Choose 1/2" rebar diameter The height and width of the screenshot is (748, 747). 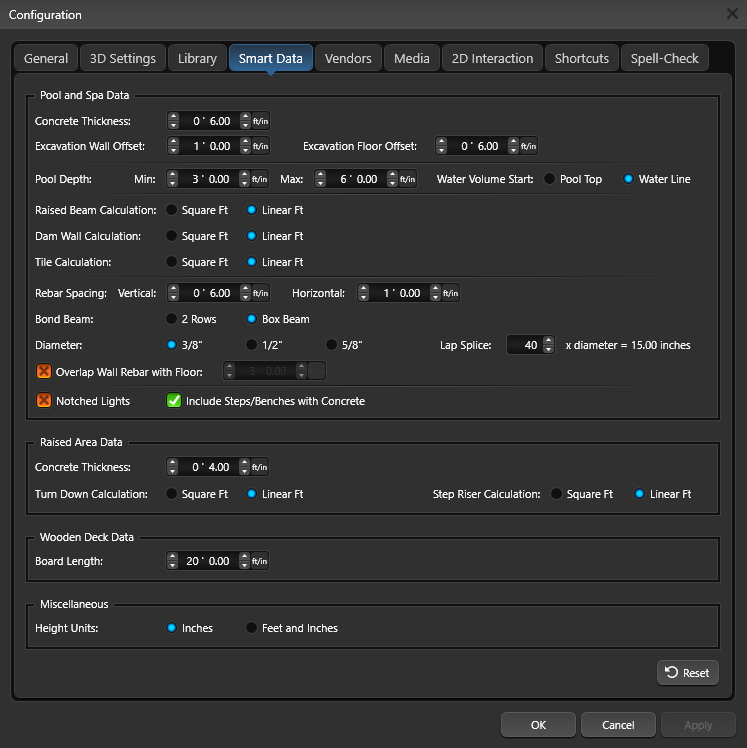(x=252, y=345)
